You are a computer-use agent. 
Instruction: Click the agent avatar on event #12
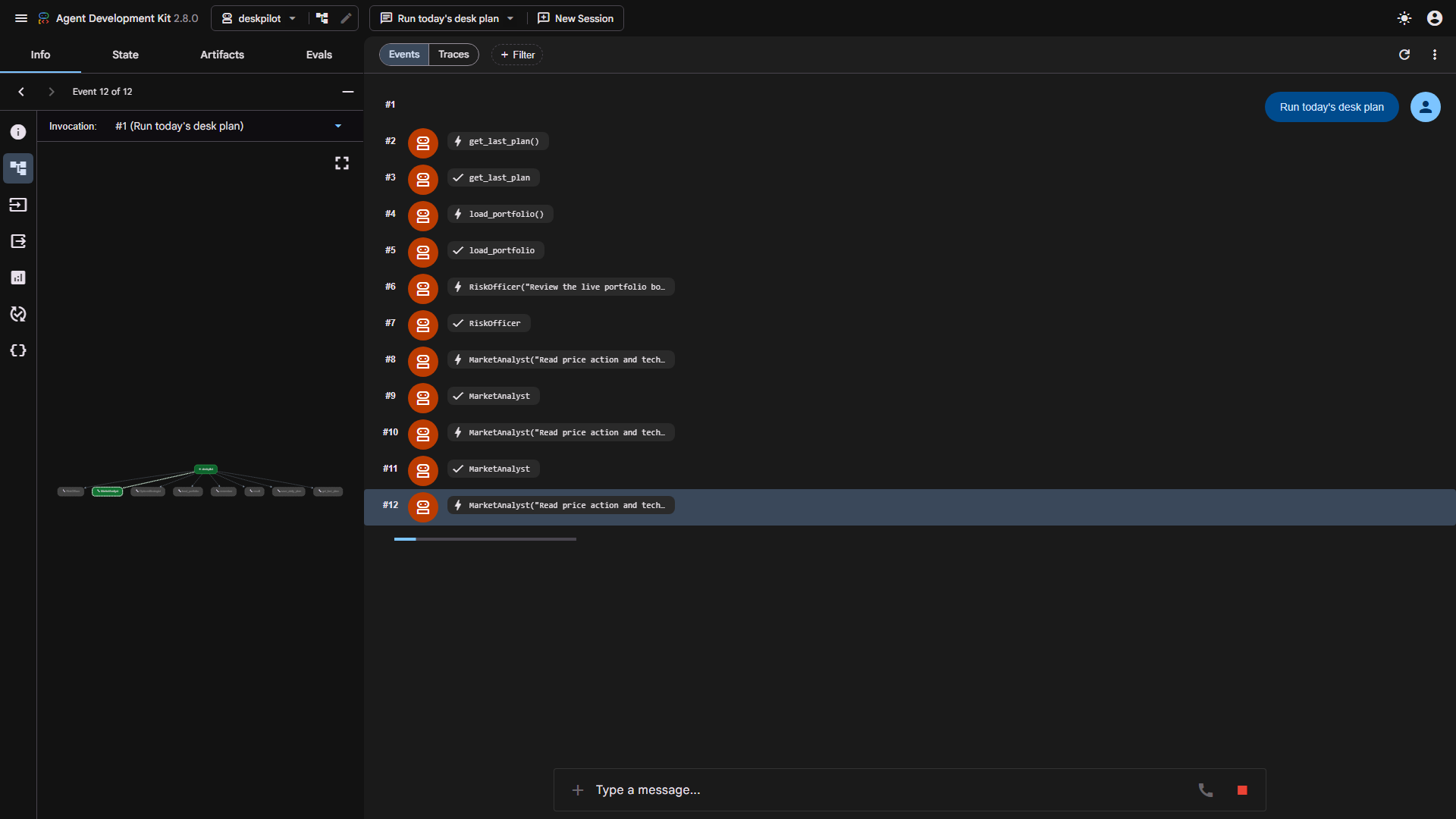coord(423,507)
